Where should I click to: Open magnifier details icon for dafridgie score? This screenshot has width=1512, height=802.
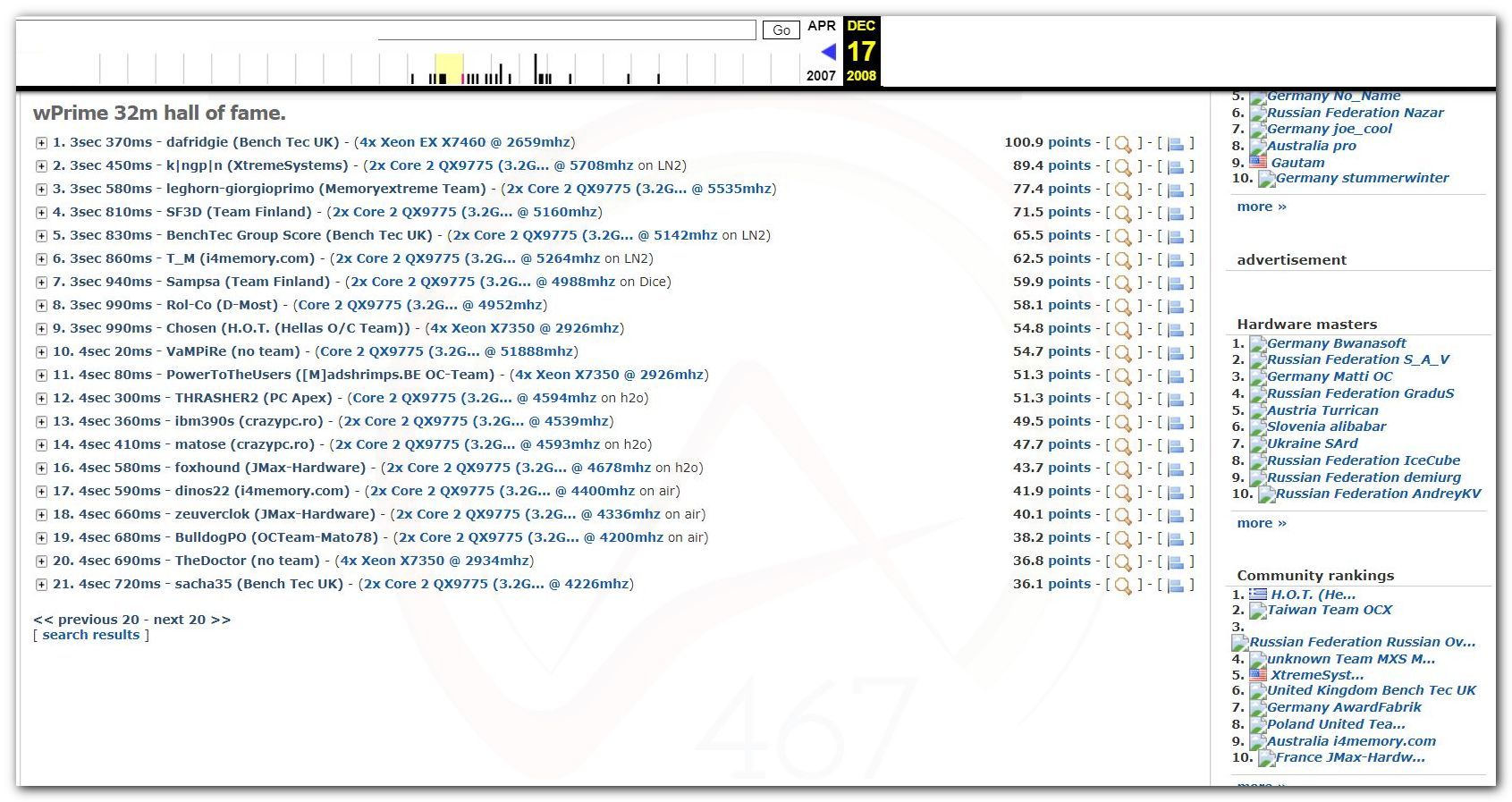(1123, 144)
